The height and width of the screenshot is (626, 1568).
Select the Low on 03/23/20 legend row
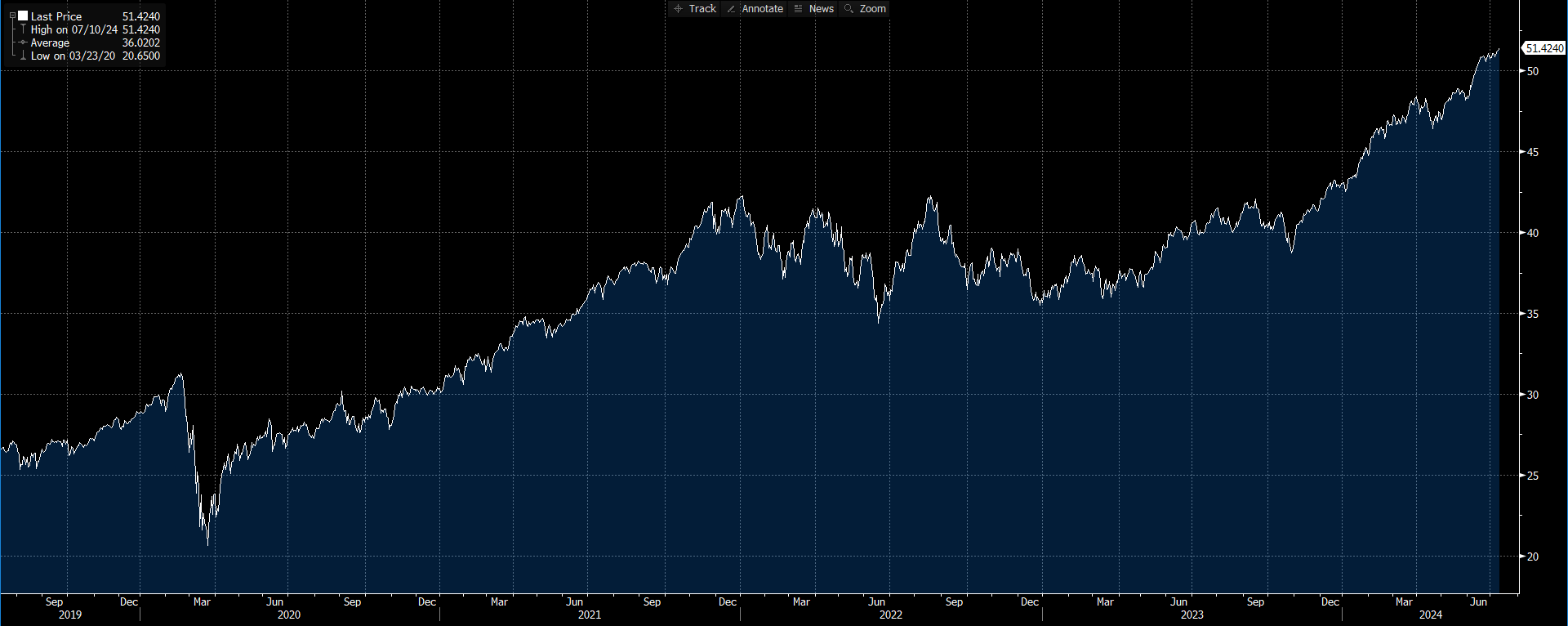coord(90,56)
